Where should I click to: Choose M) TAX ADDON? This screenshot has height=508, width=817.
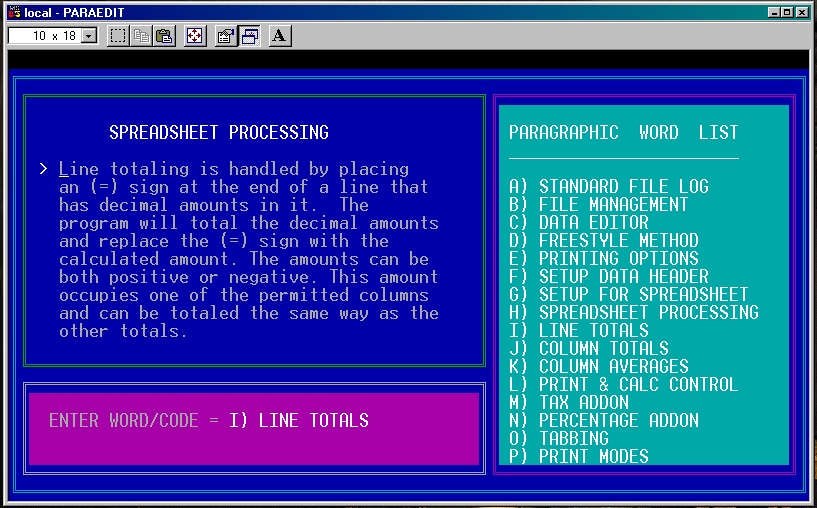tap(568, 402)
